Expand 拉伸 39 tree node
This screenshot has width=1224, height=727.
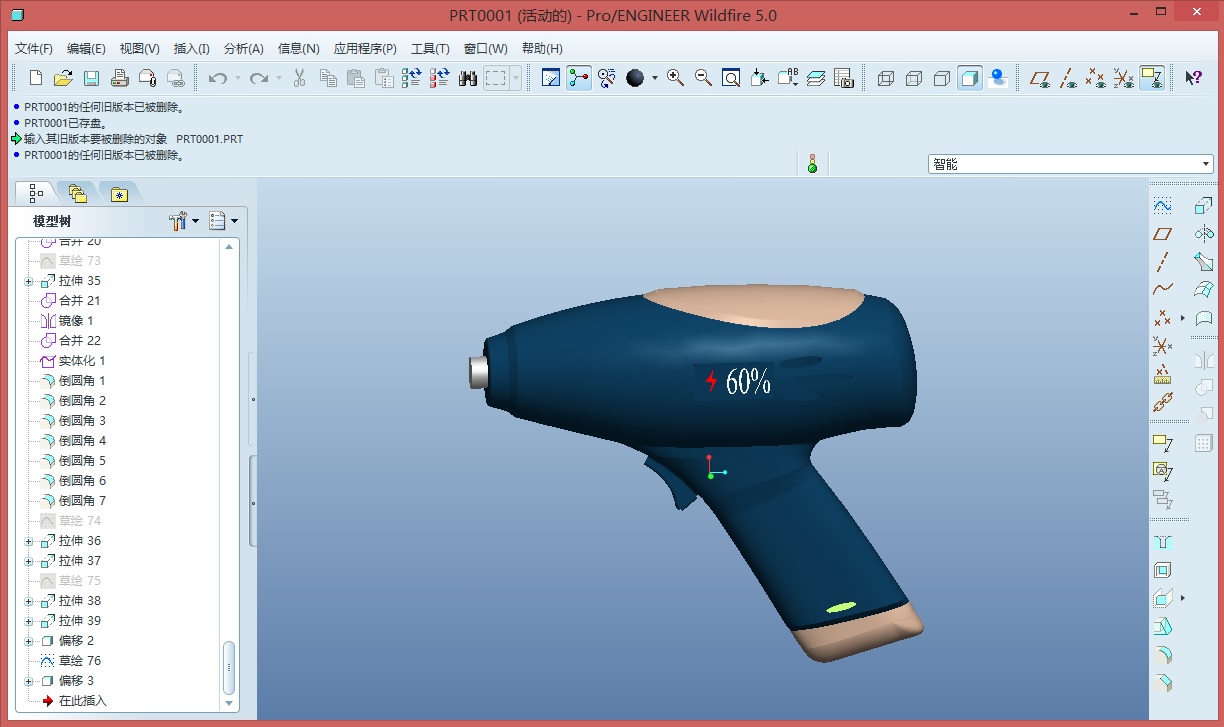coord(29,621)
